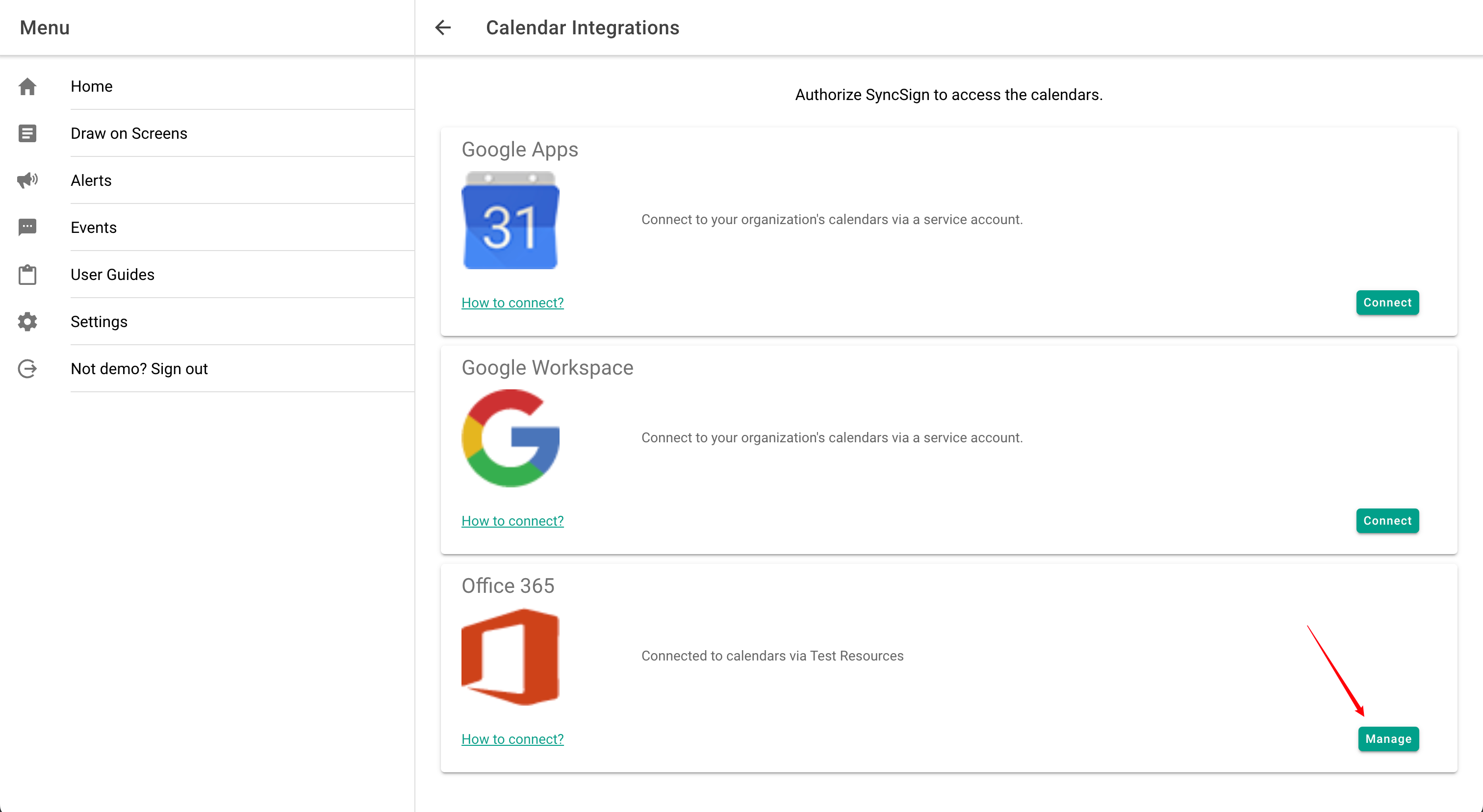Viewport: 1483px width, 812px height.
Task: Click the Google Apps service account description
Action: 832,220
